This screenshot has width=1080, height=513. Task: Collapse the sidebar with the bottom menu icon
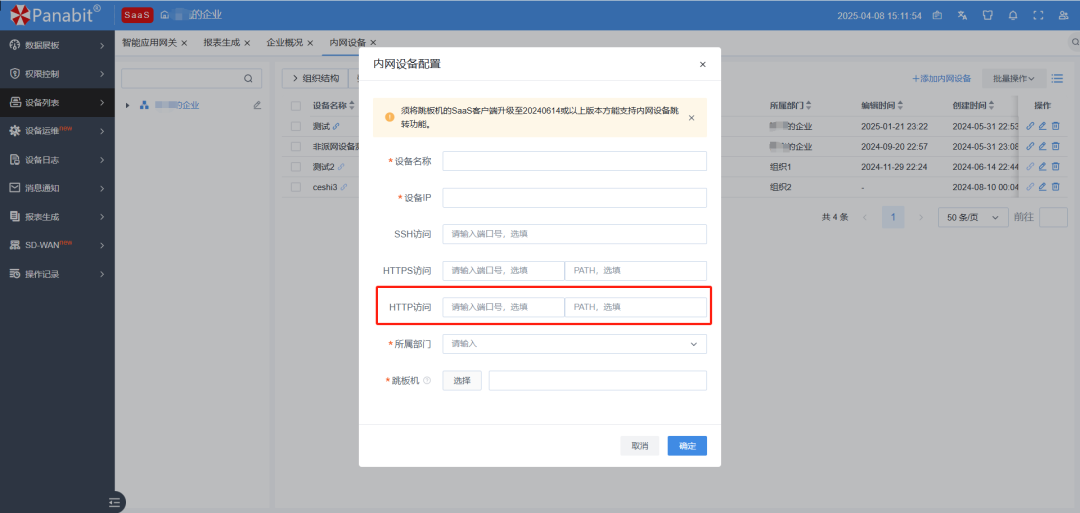pos(115,503)
